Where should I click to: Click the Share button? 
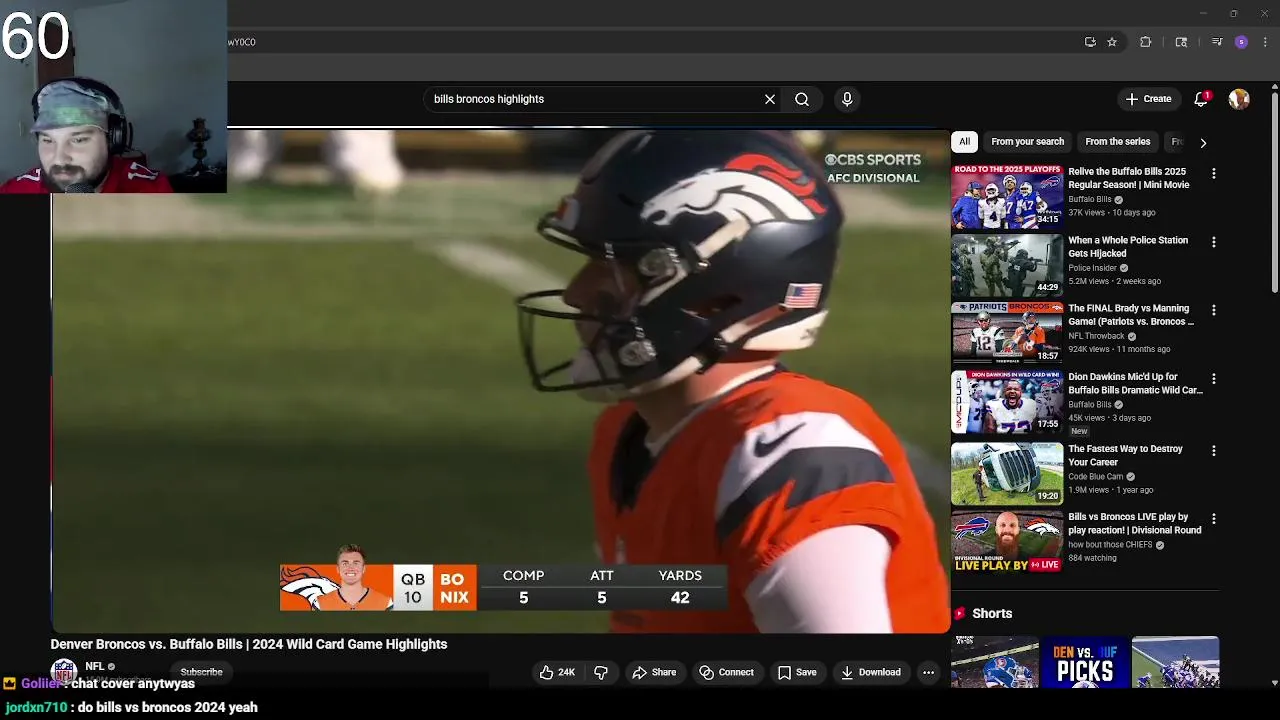click(654, 672)
